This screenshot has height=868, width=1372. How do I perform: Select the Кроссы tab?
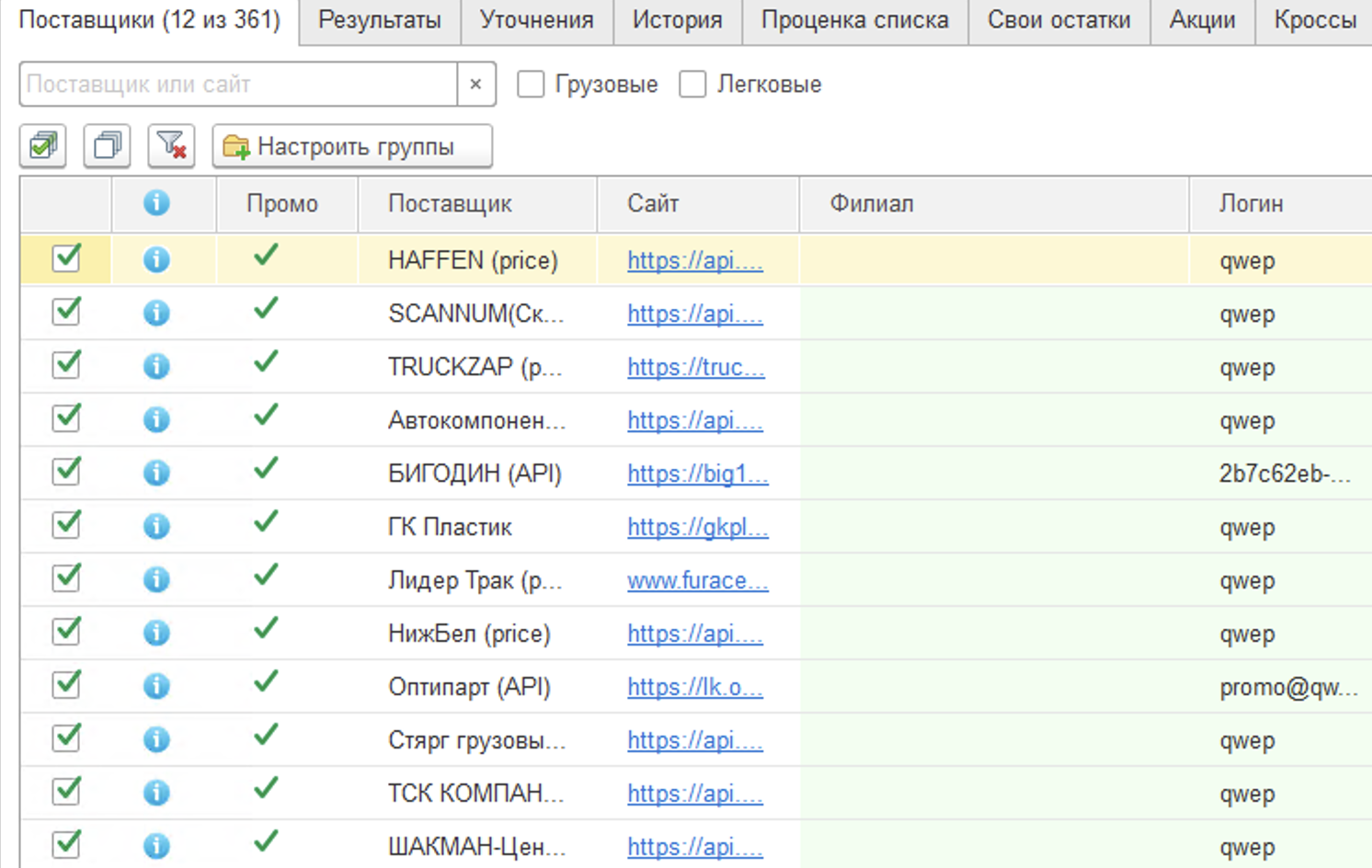[1315, 20]
